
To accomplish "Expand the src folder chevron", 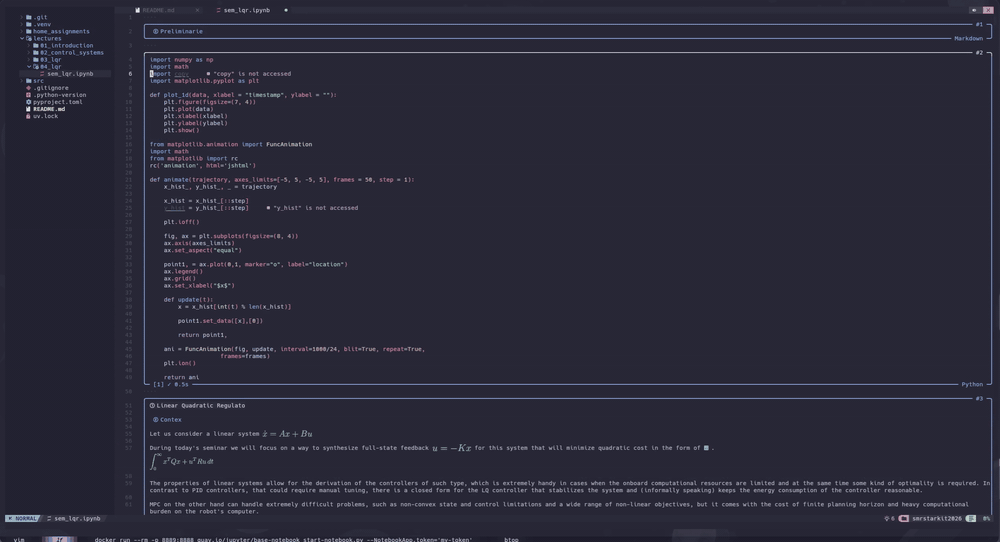I will [x=22, y=81].
